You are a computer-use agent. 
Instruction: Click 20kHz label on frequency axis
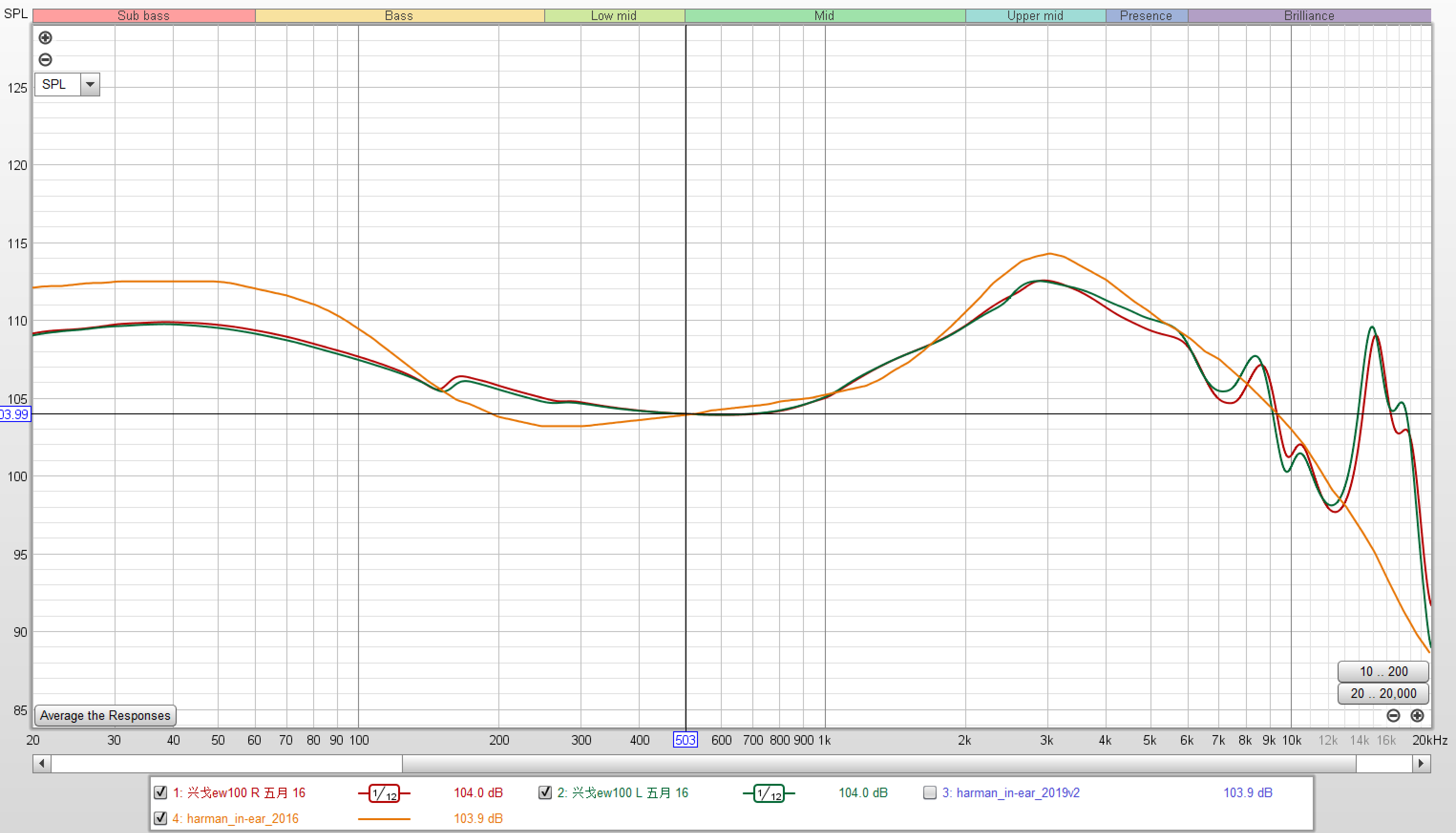pyautogui.click(x=1430, y=740)
